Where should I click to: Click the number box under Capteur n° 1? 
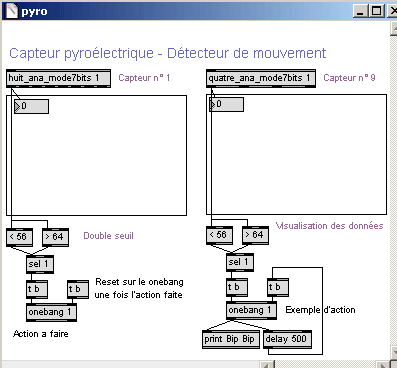coord(32,106)
